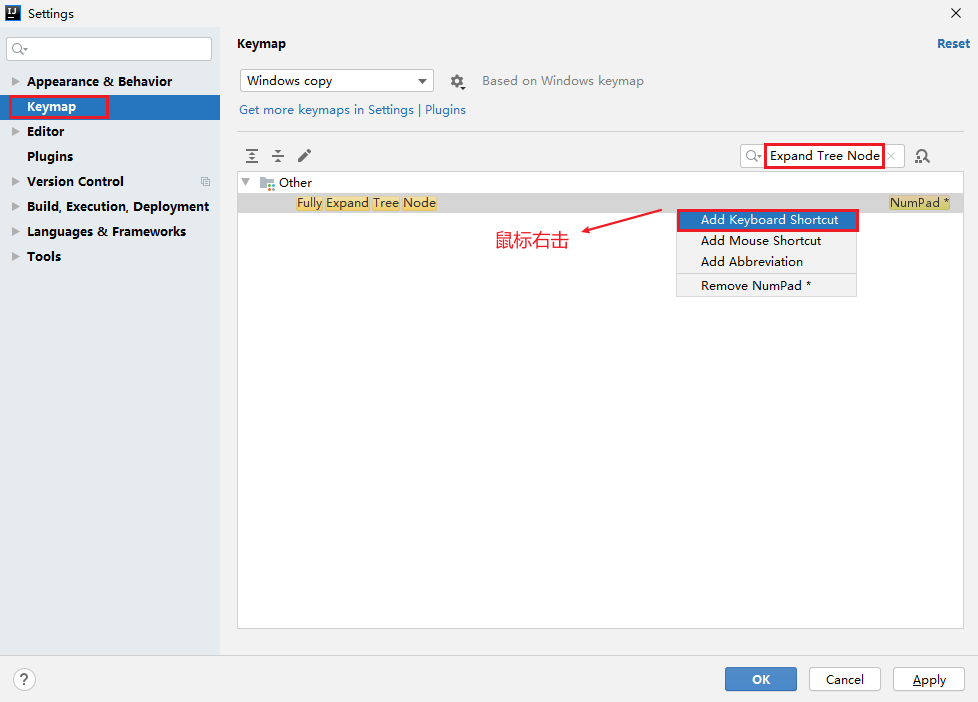Click the Tools label in sidebar
Screen dimensions: 978x702
tap(44, 256)
